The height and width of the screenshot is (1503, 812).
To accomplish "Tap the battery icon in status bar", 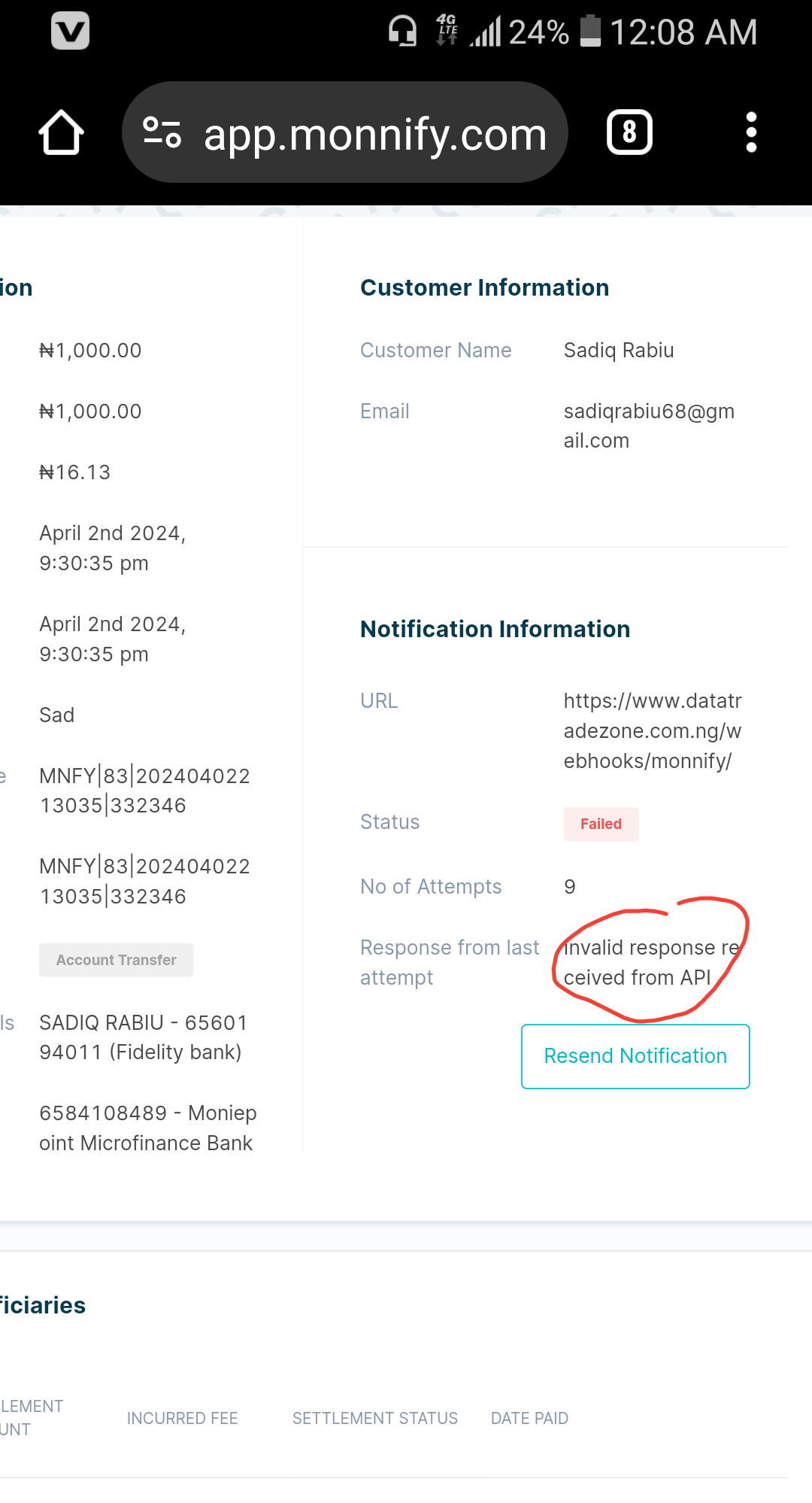I will [591, 32].
